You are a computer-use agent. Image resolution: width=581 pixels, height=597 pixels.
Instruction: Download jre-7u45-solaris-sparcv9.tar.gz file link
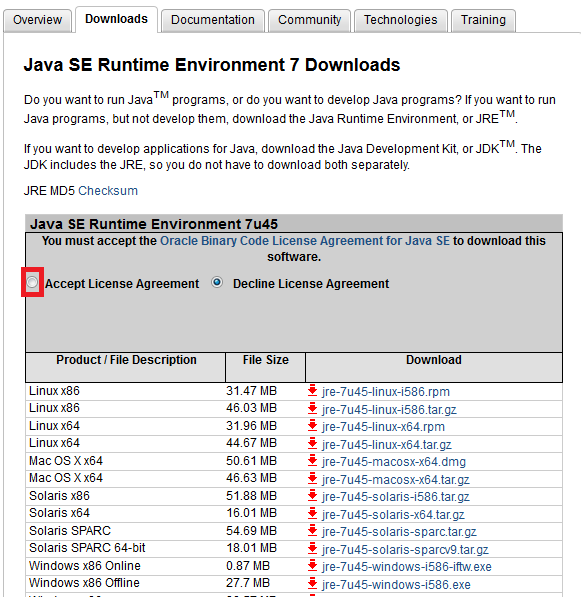pos(405,550)
